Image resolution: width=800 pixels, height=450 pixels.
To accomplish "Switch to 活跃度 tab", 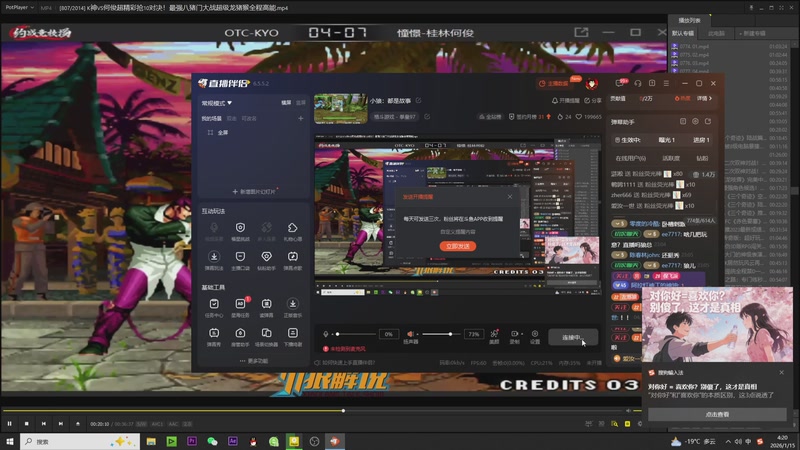I will (x=671, y=158).
